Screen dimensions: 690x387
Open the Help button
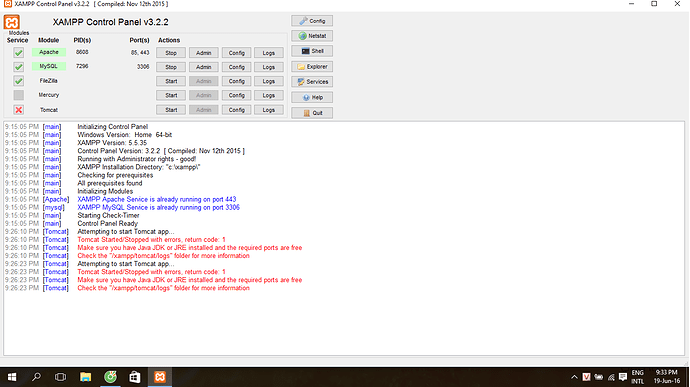[x=312, y=97]
